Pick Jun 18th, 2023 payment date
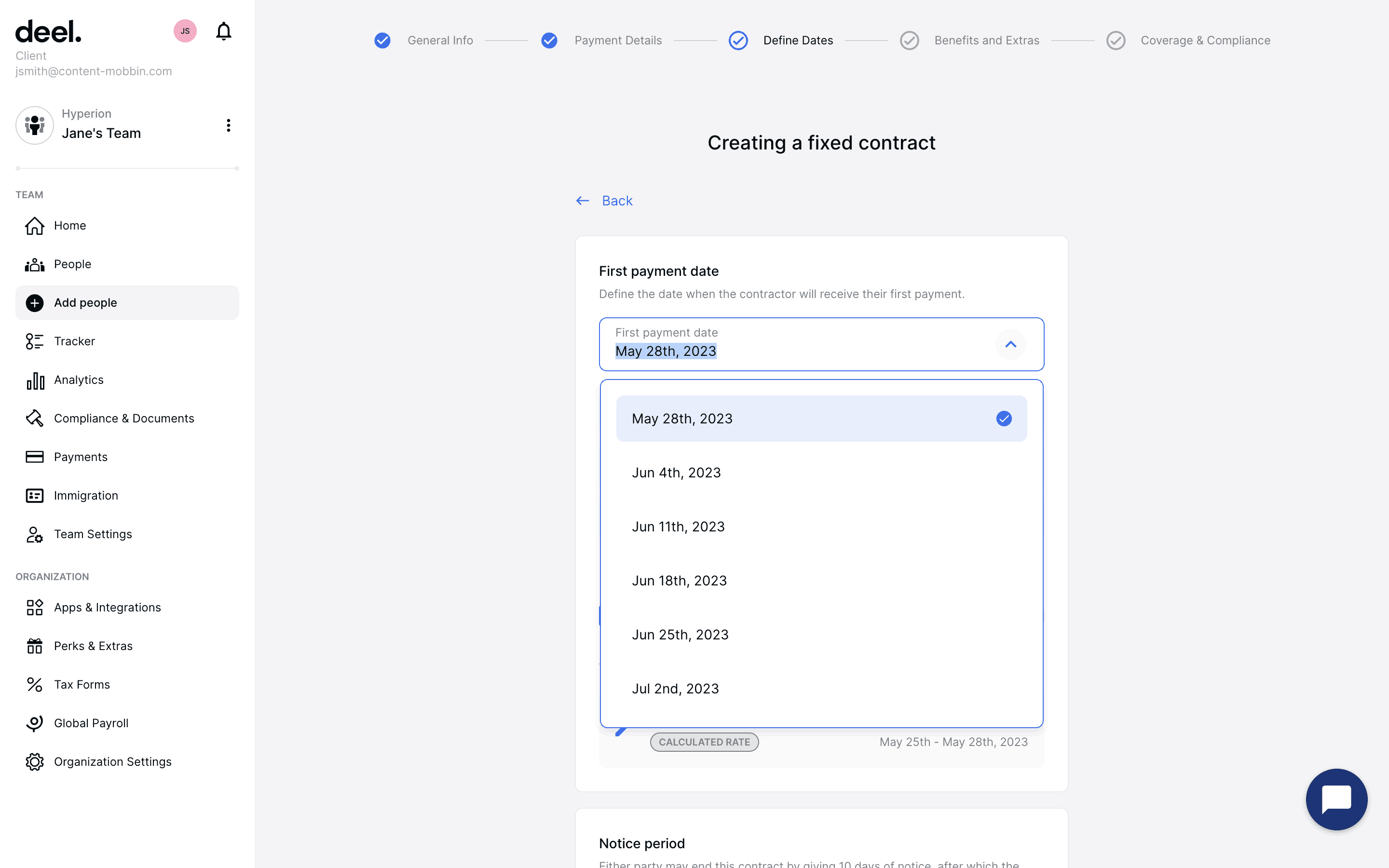The height and width of the screenshot is (868, 1389). tap(821, 581)
